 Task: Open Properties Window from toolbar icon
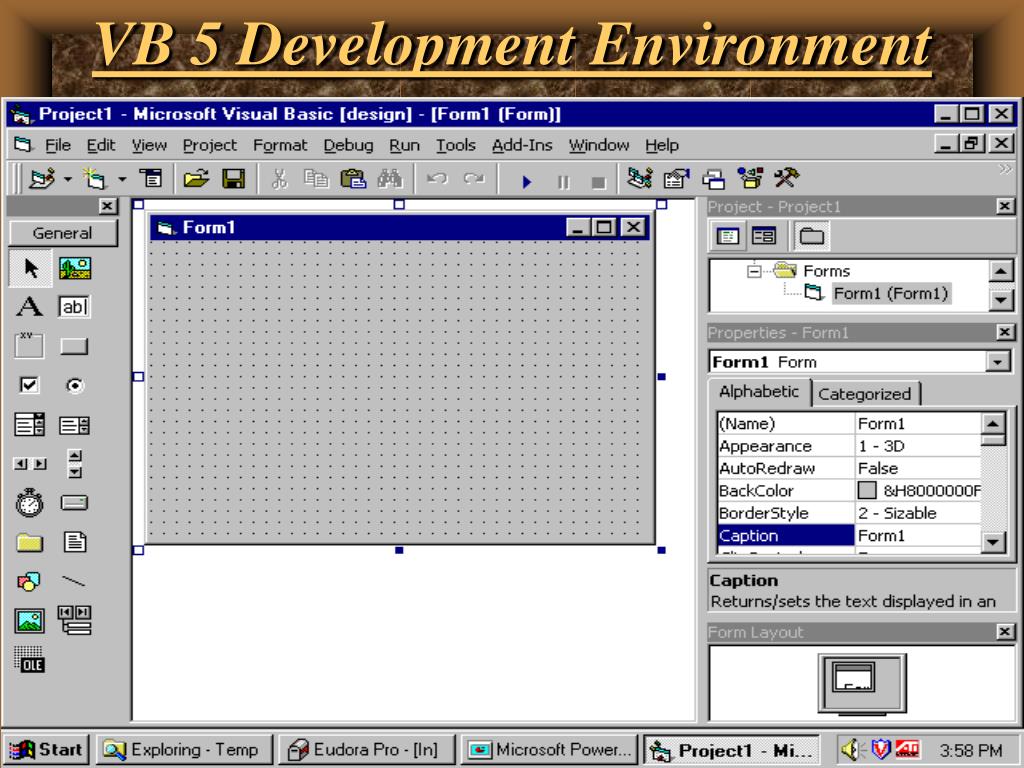677,178
